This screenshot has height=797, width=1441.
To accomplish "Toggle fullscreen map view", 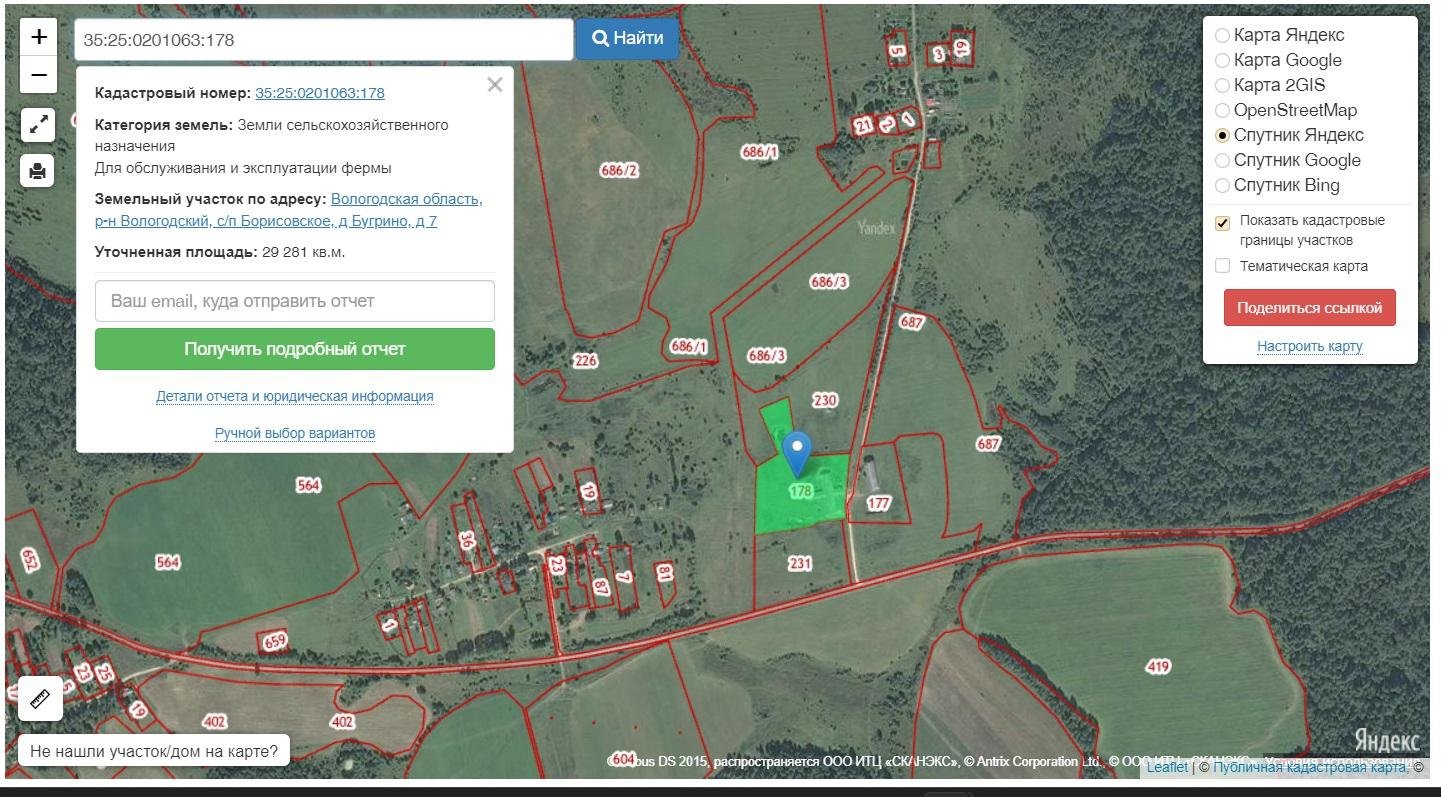I will (39, 125).
